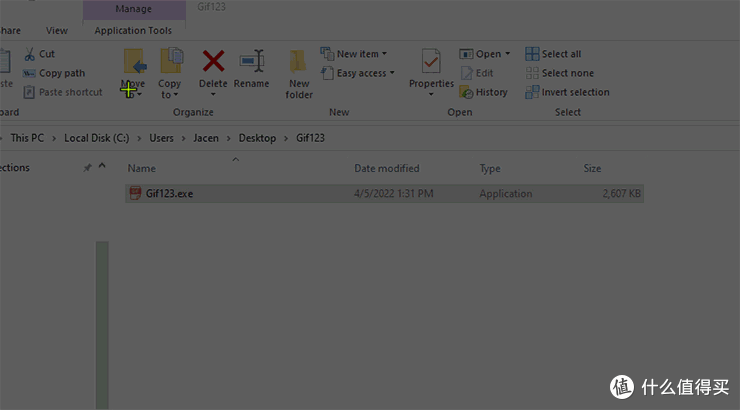
Task: Click the Select none icon
Action: click(532, 73)
